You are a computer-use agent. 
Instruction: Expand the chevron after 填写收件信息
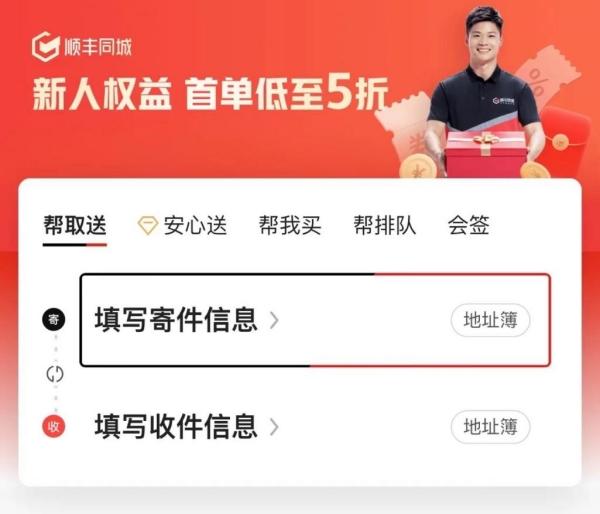[x=274, y=427]
